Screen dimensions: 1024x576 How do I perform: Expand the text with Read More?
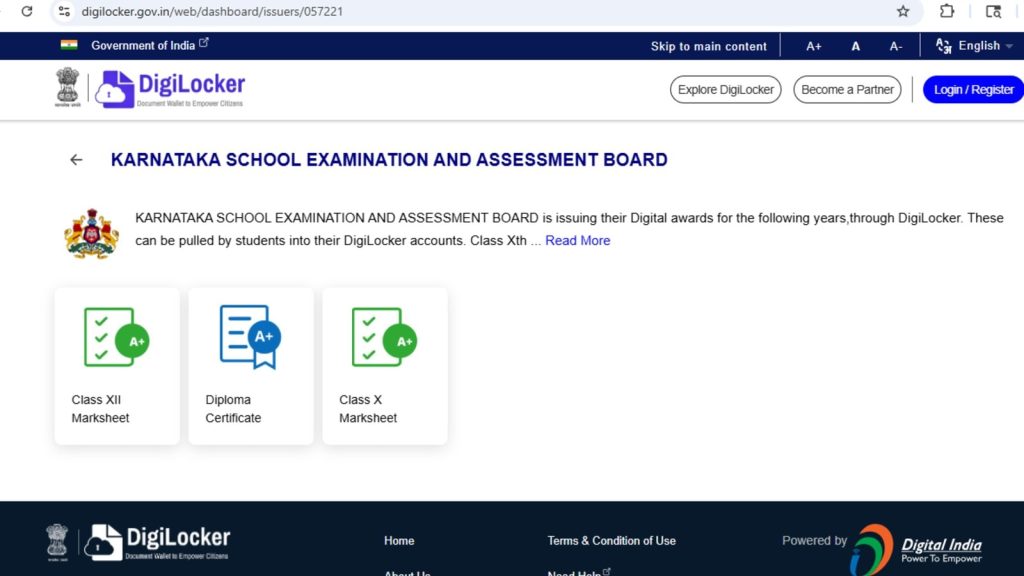[578, 240]
